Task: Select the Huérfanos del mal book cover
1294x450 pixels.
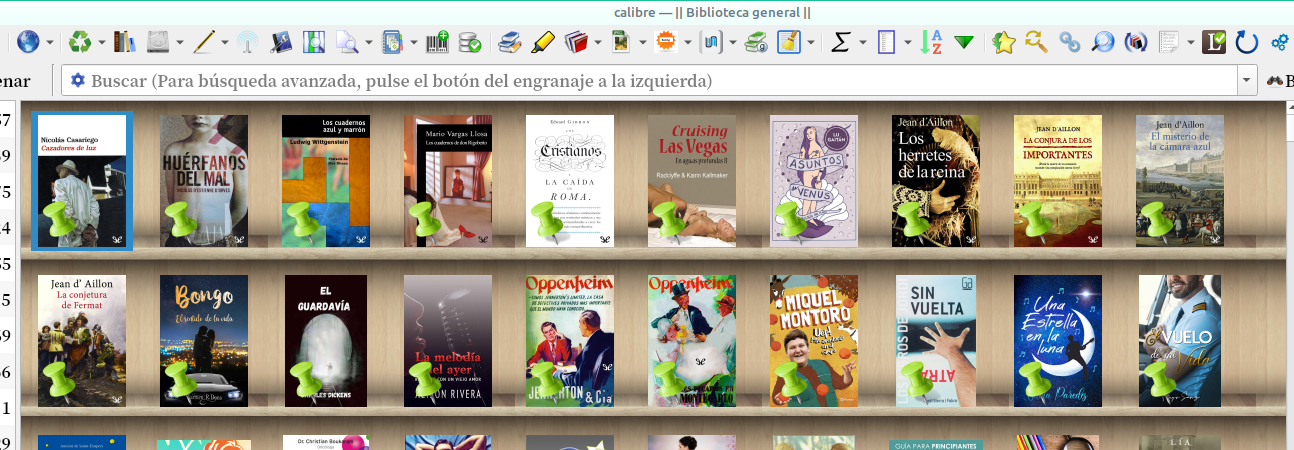Action: click(x=204, y=181)
